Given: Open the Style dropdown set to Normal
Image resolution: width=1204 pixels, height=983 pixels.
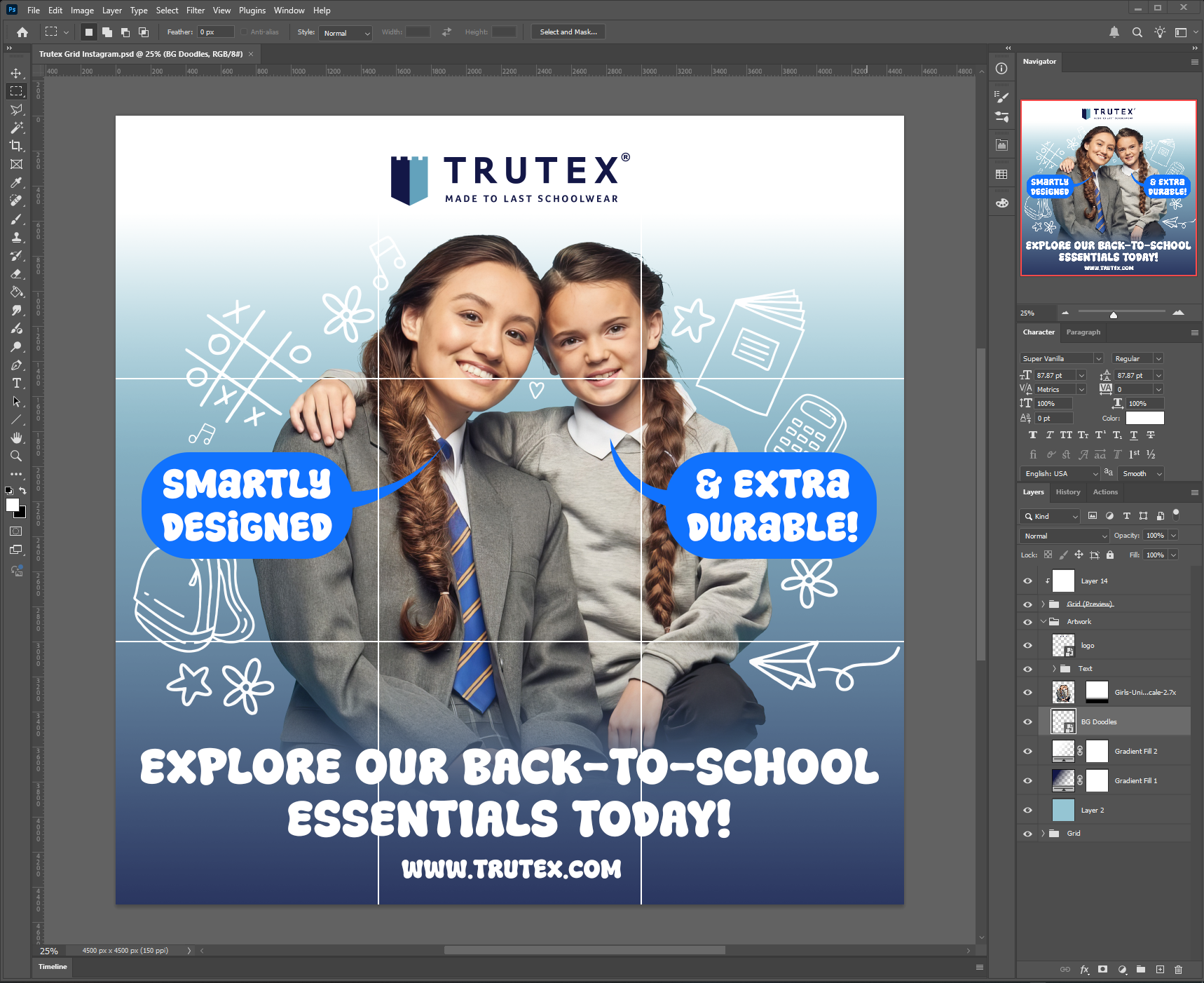Looking at the screenshot, I should 346,33.
